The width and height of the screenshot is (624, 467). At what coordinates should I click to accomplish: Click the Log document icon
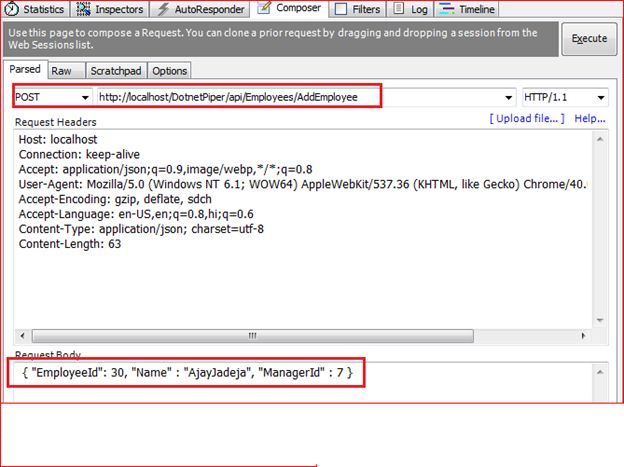(398, 8)
